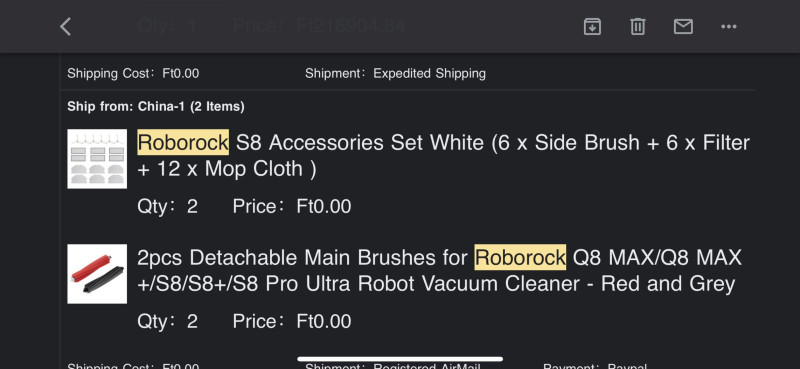Open the red and grey brushes thumbnail

click(x=97, y=274)
